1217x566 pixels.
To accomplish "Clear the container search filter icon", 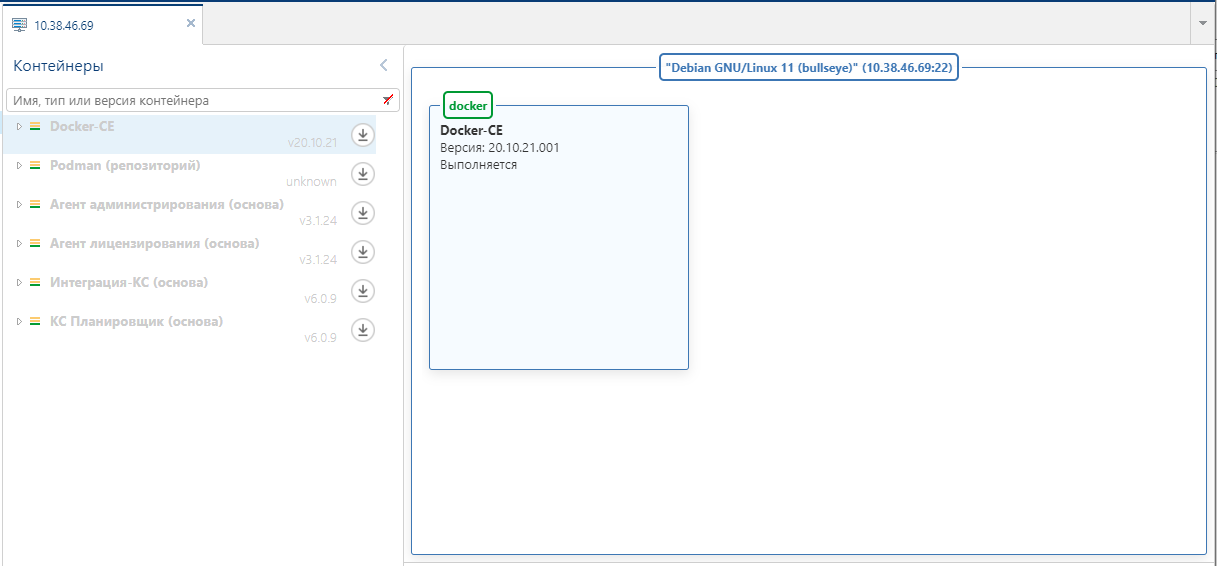I will [x=388, y=100].
